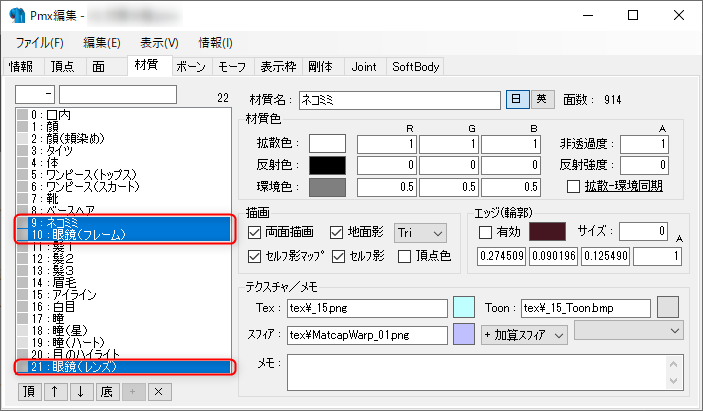Image resolution: width=703 pixels, height=411 pixels.
Task: Switch to 表示枠 tab
Action: click(x=278, y=67)
